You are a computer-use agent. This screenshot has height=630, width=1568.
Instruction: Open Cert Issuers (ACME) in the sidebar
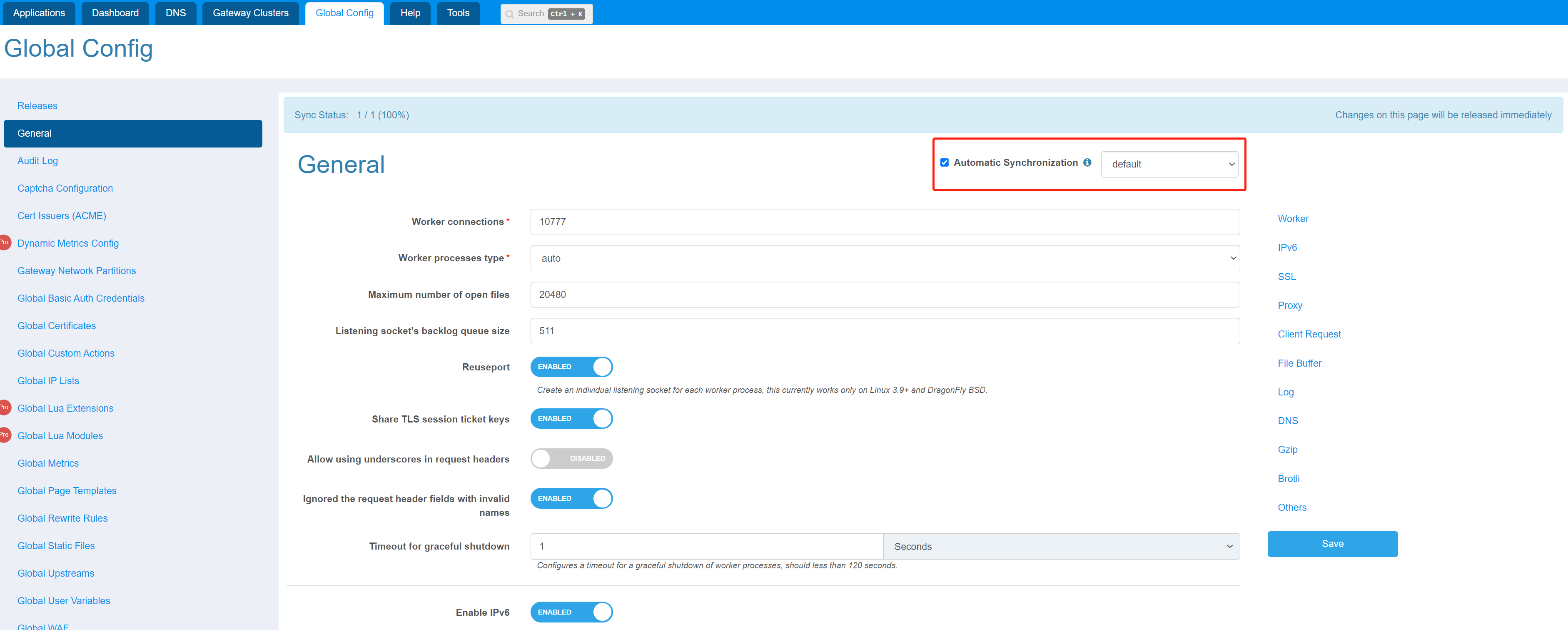pos(62,215)
